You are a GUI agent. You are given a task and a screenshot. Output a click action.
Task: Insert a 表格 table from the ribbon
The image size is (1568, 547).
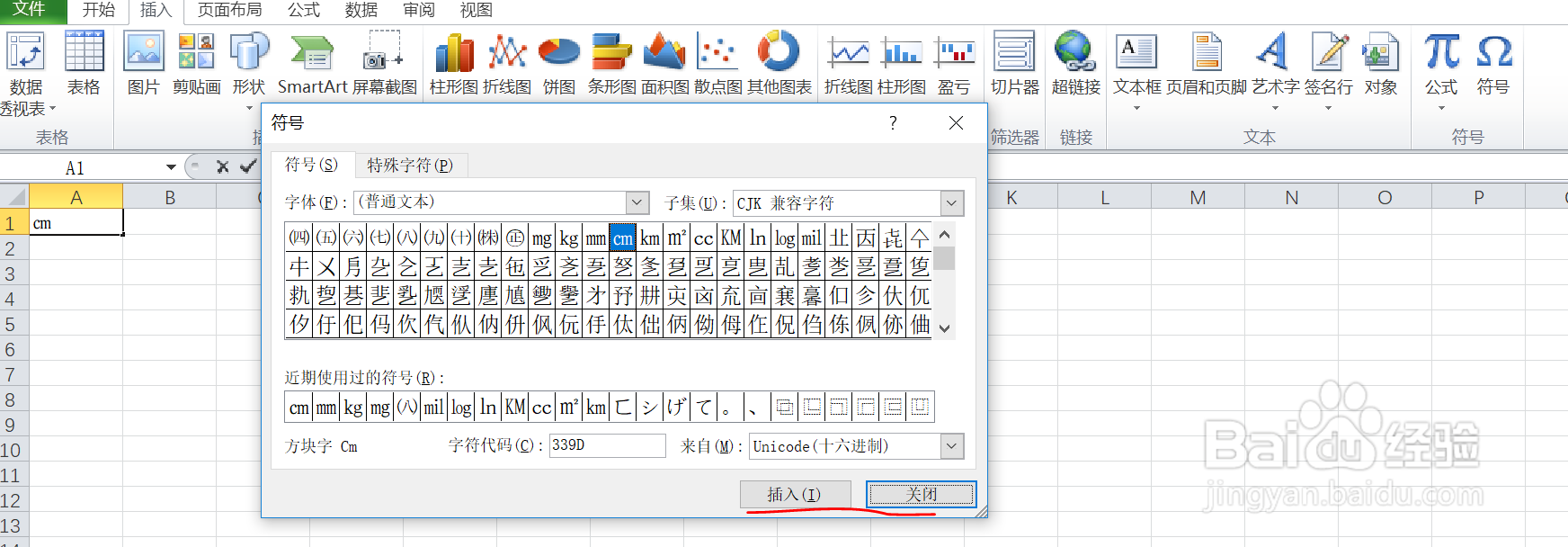coord(84,63)
